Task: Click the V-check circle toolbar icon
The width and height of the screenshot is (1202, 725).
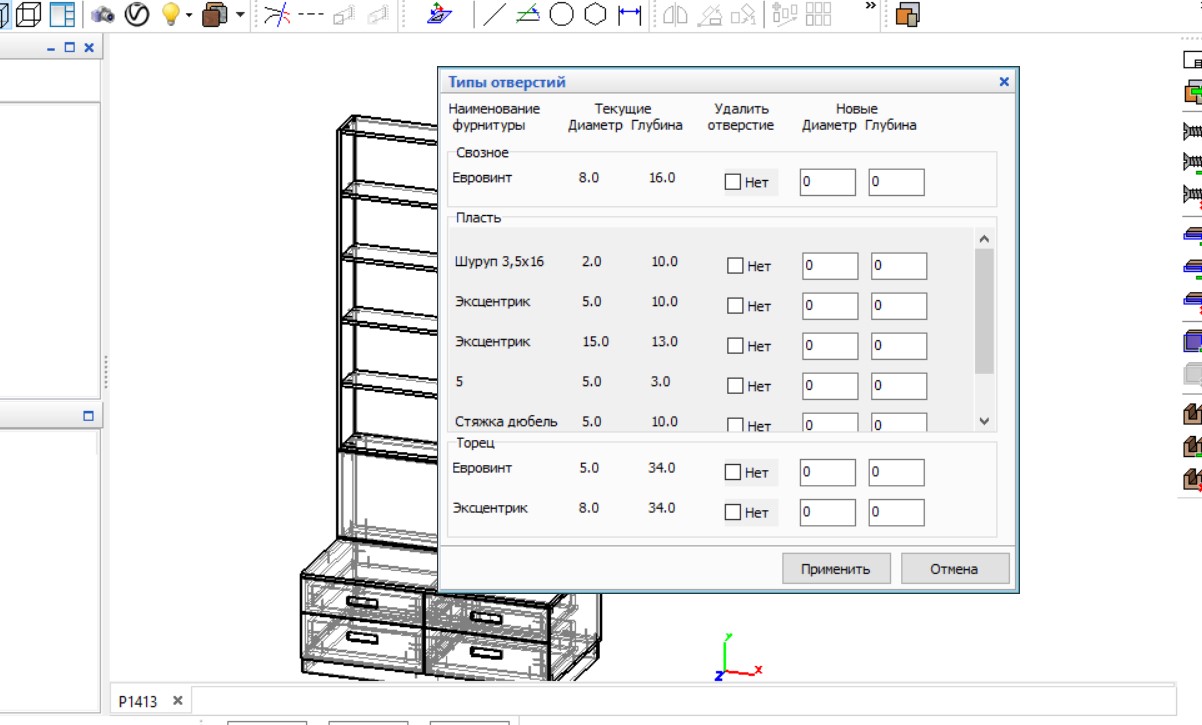Action: (x=136, y=15)
